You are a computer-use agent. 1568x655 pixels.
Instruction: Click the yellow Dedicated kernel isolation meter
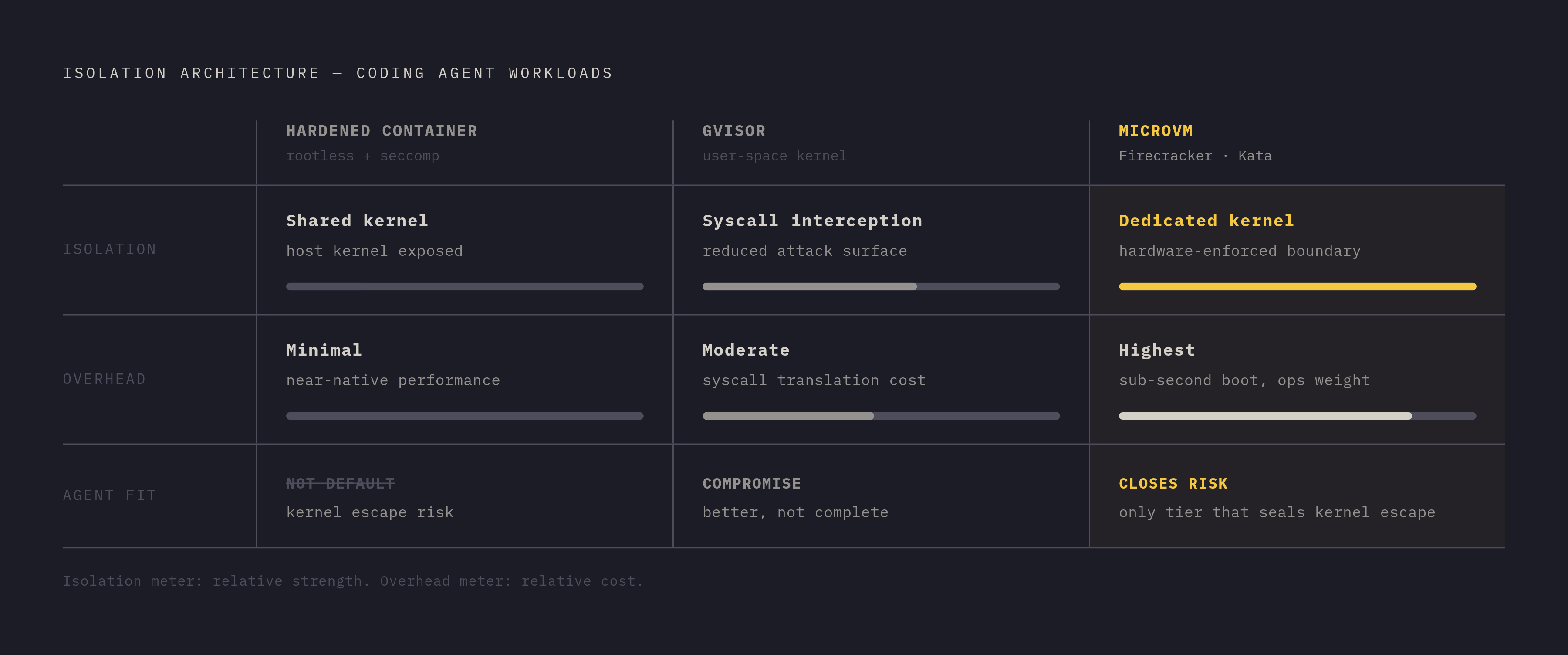click(x=1297, y=286)
